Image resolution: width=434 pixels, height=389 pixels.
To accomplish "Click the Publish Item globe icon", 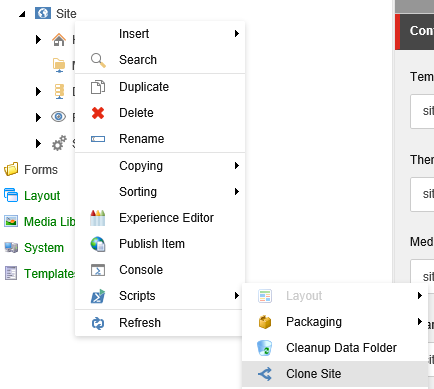I will pos(98,244).
